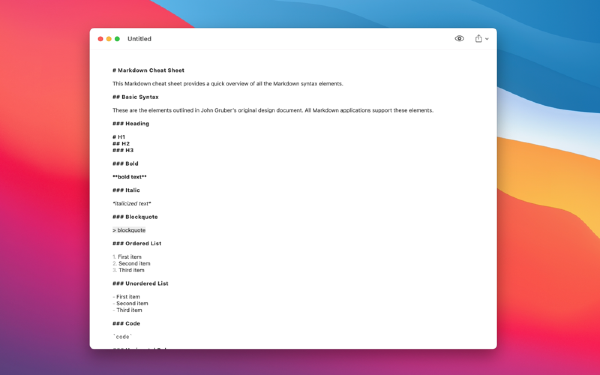The height and width of the screenshot is (375, 600).
Task: Select the '## H2' line
Action: coord(121,143)
